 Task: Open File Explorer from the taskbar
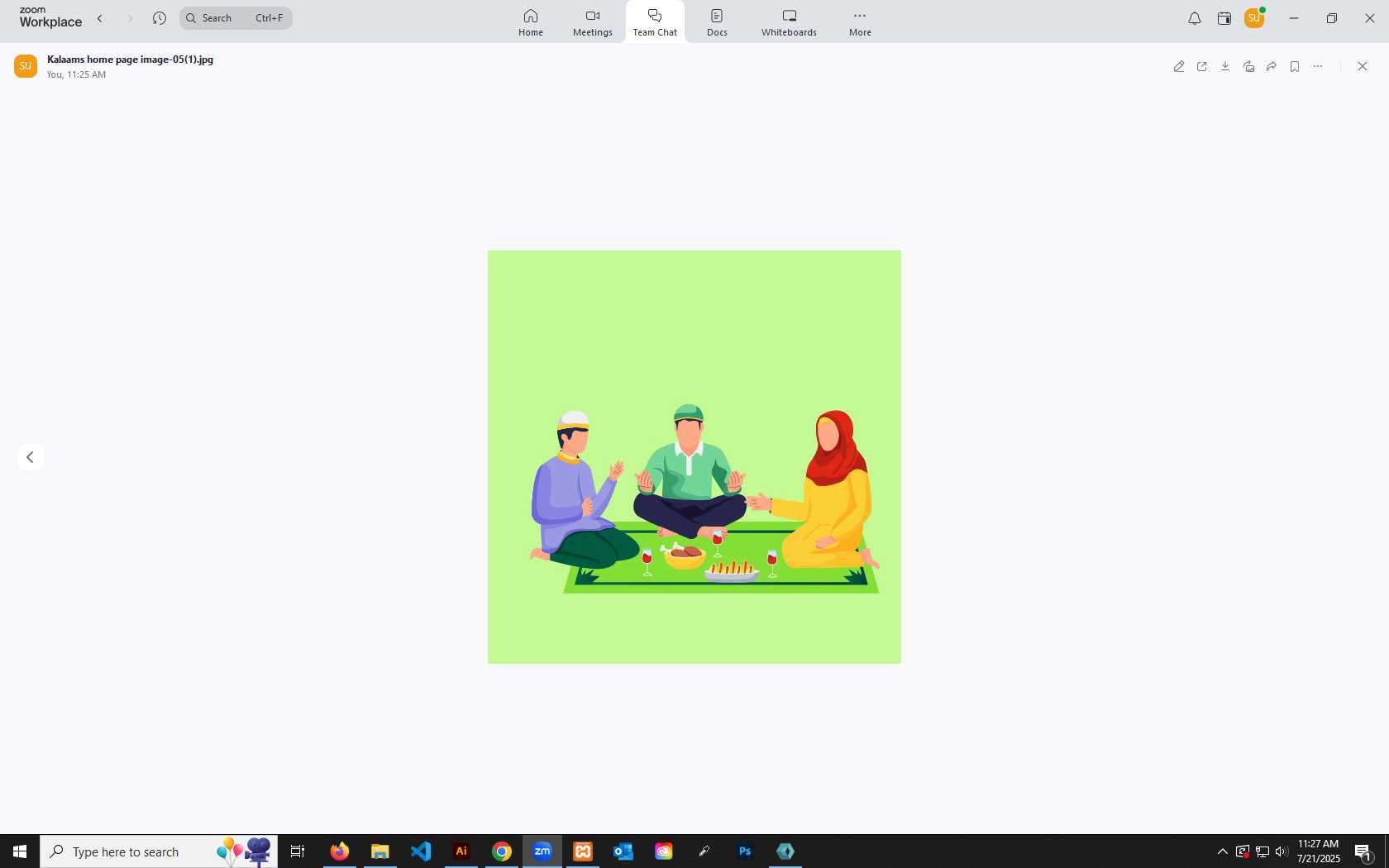(380, 851)
